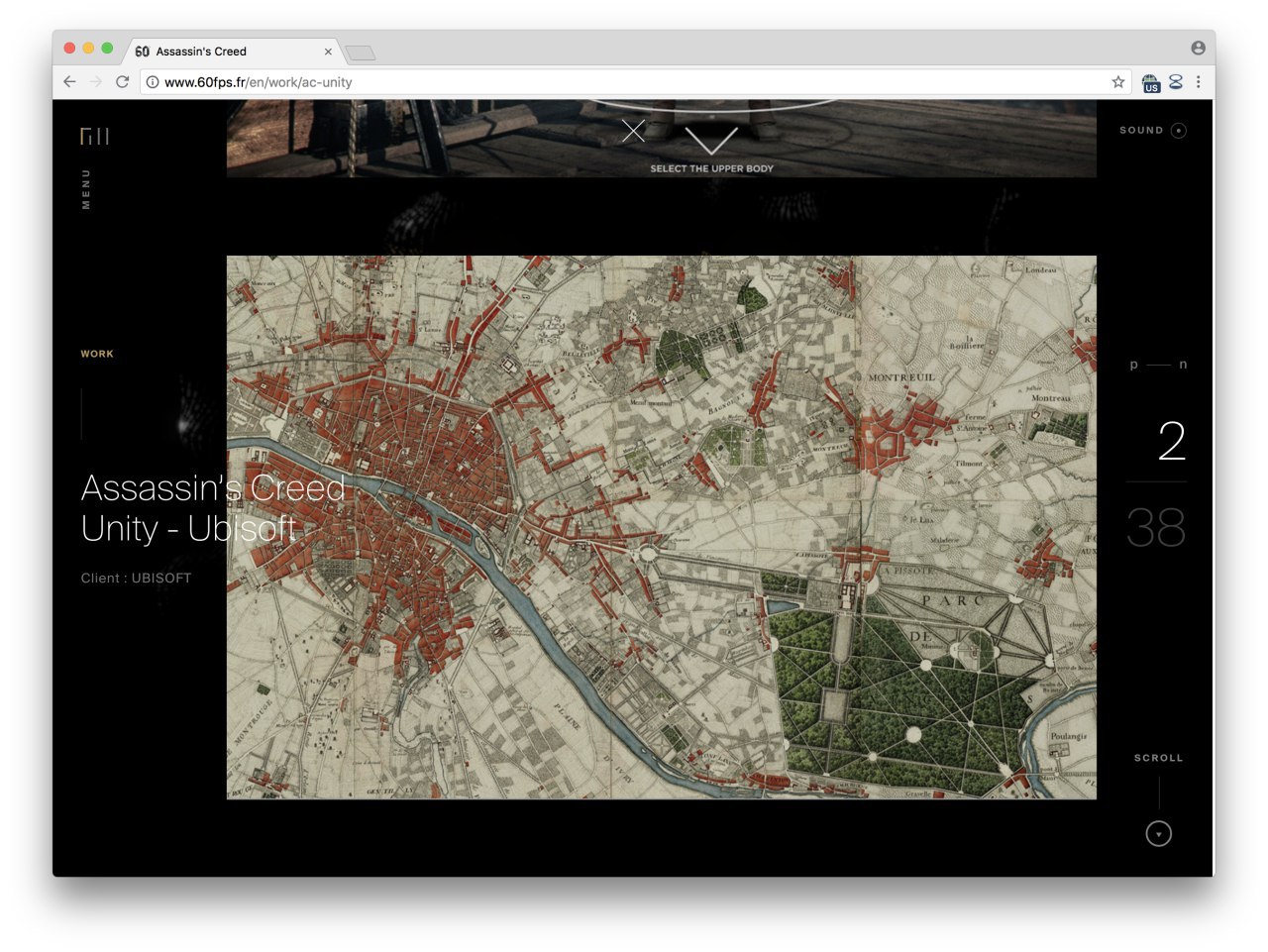Click the Paris historical map image
The width and height of the screenshot is (1268, 952).
coord(662,527)
